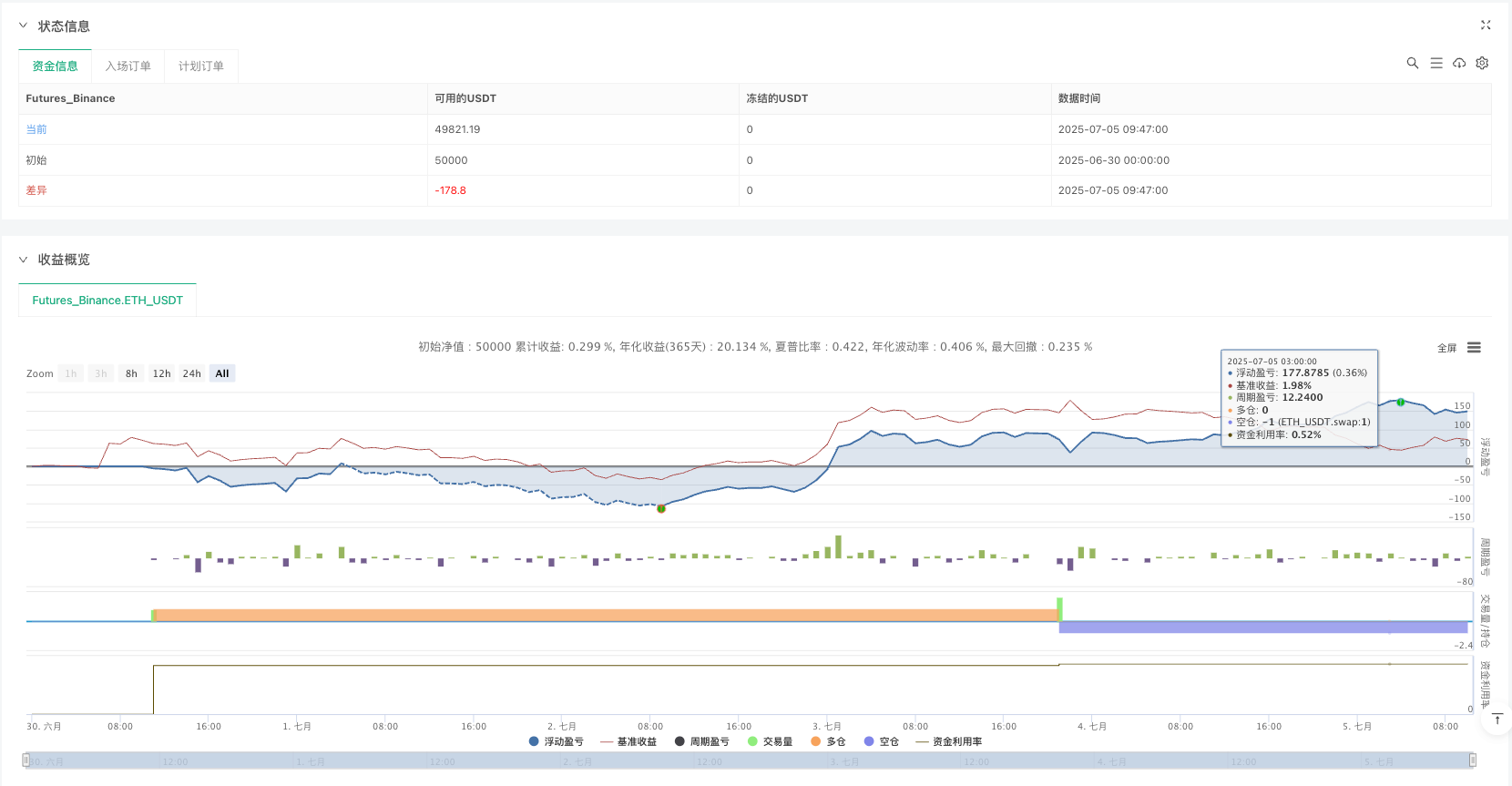Open the list menu icon above the table
This screenshot has height=786, width=1512.
click(x=1435, y=63)
